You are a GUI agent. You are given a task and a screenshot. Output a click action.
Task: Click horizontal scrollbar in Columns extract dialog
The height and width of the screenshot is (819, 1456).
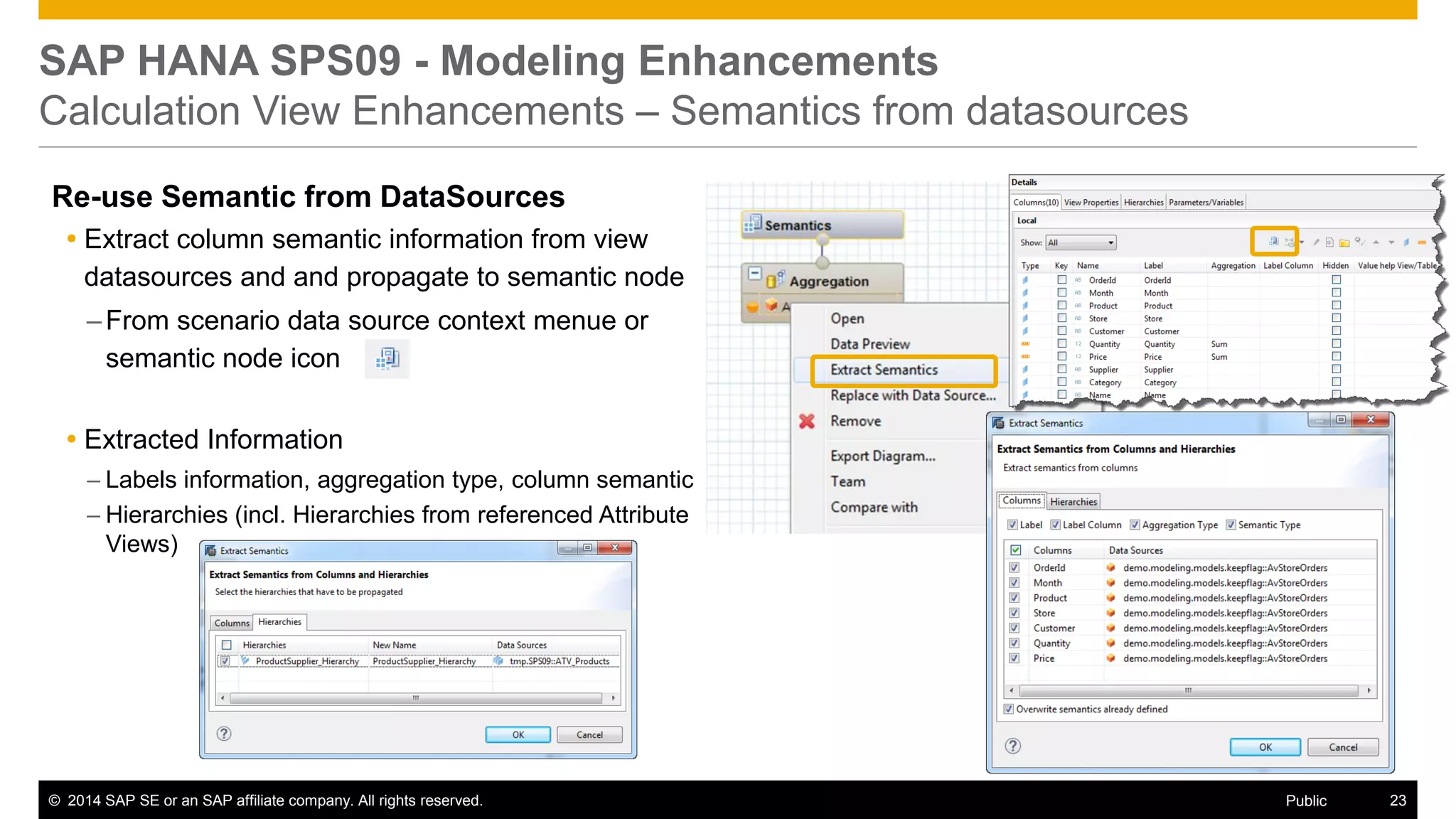pos(1189,690)
